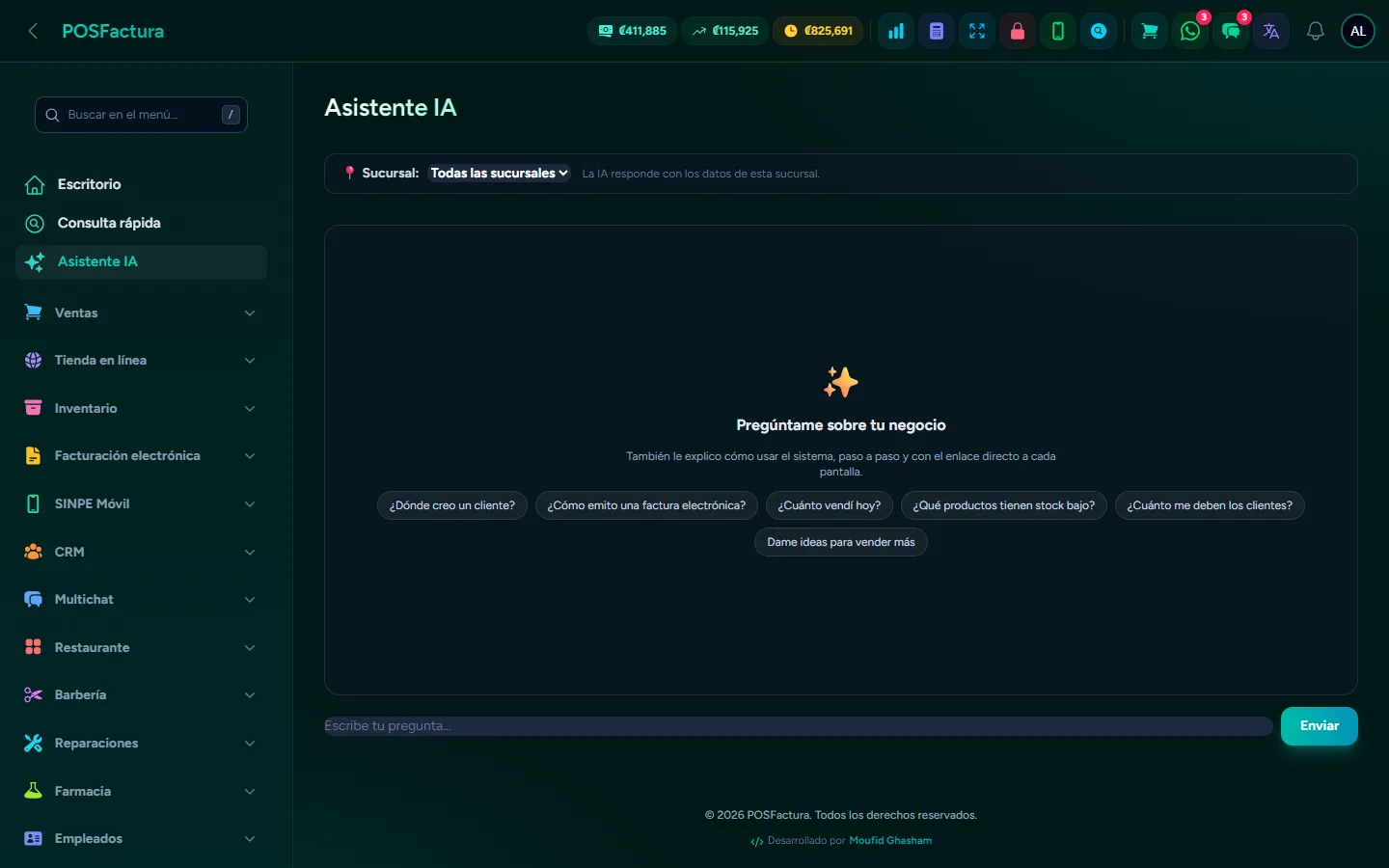Choose the '¿Cuánto vendí hoy?' suggestion
Screen dimensions: 1389x868
830,505
